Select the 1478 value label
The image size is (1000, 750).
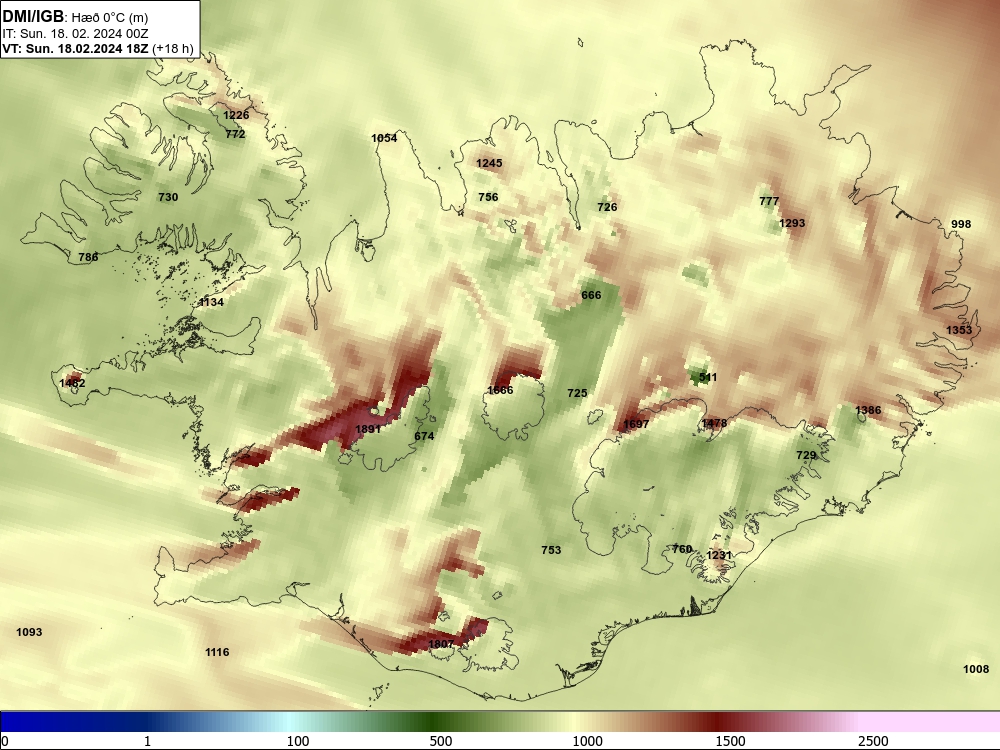[x=714, y=423]
